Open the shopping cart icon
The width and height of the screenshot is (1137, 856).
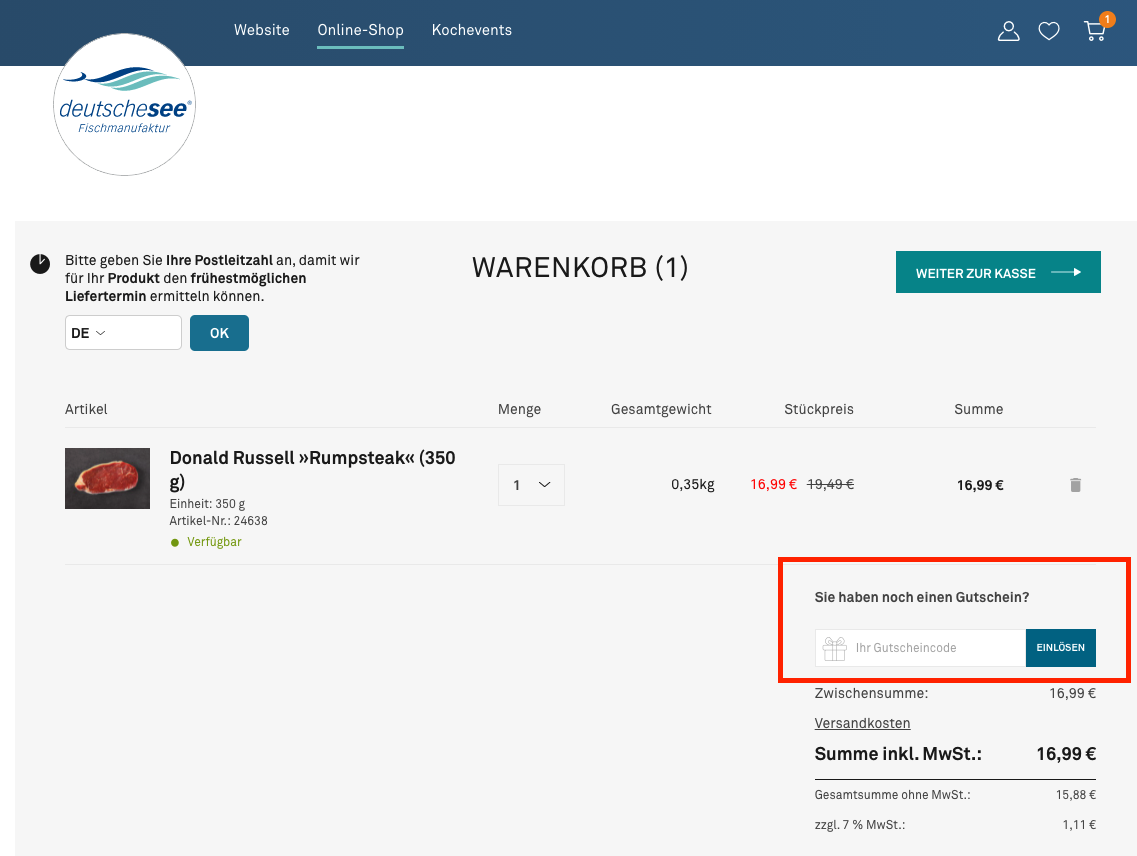click(x=1095, y=31)
